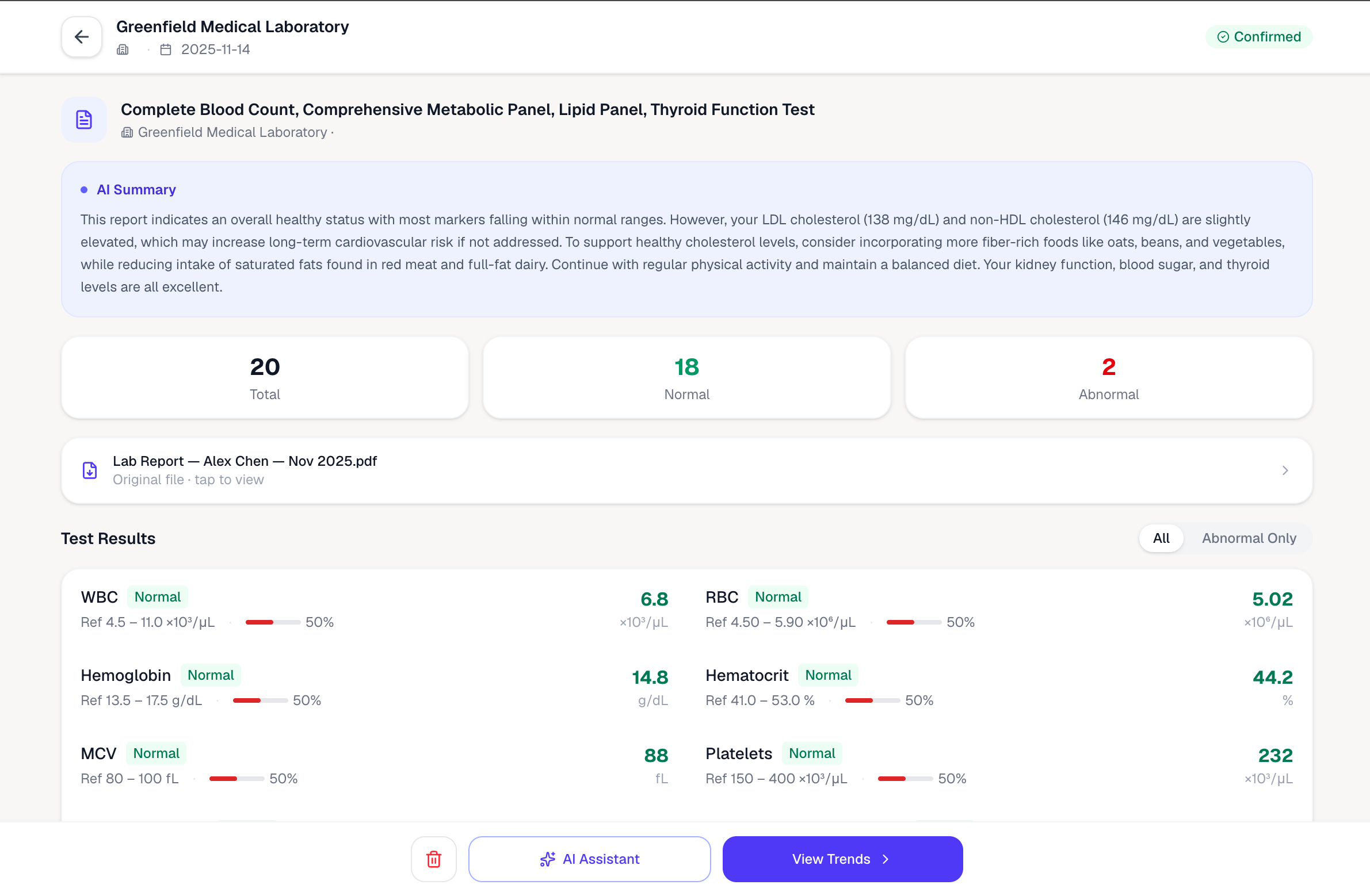Click the building icon under the lab name header
This screenshot has height=896, width=1370.
click(x=123, y=49)
